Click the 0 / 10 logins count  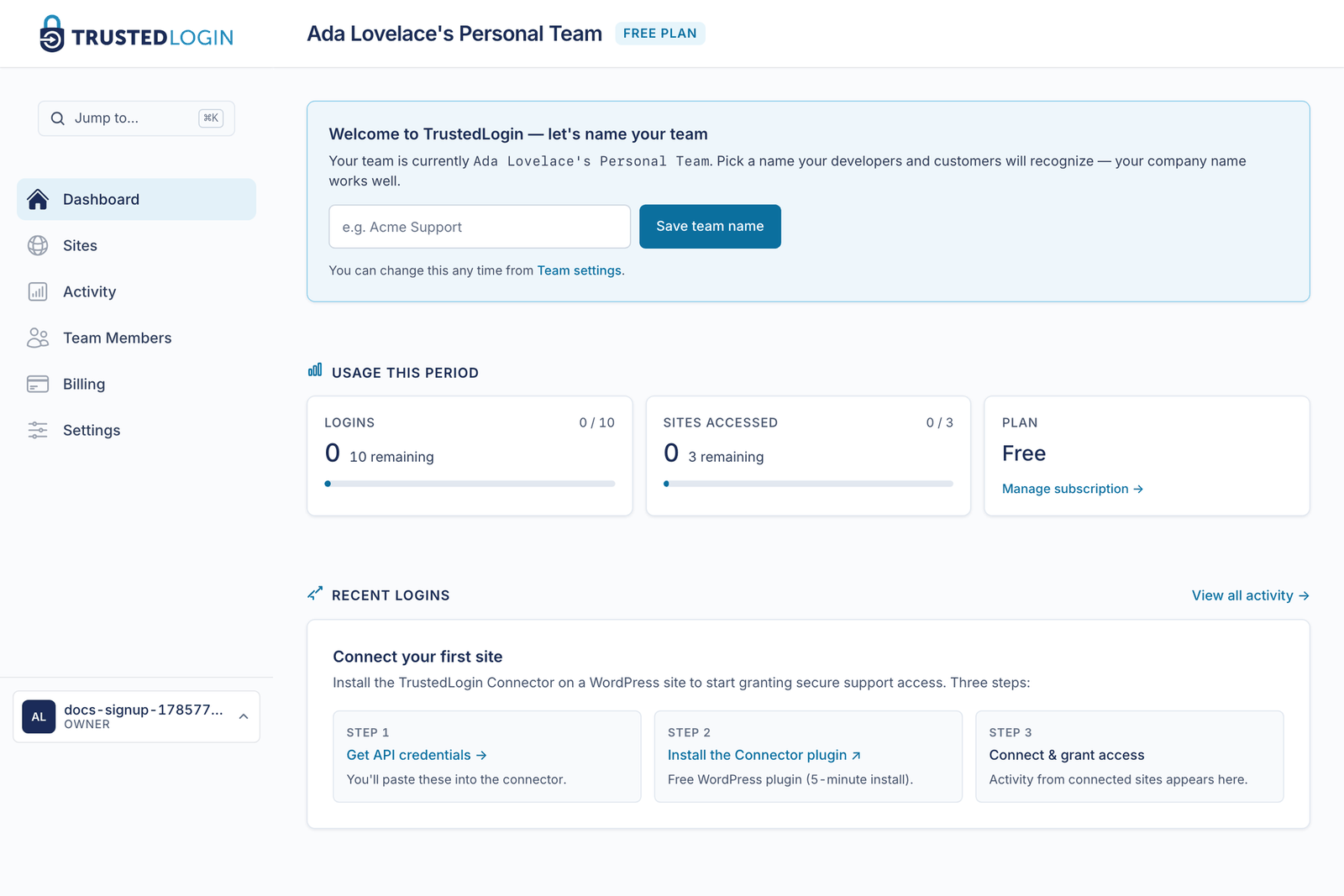click(x=597, y=422)
